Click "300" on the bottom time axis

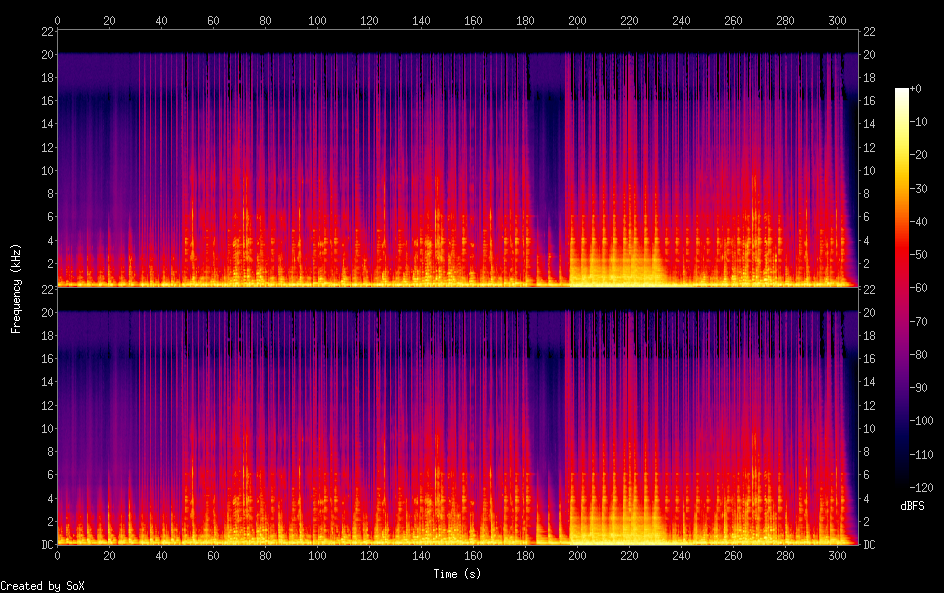(837, 556)
